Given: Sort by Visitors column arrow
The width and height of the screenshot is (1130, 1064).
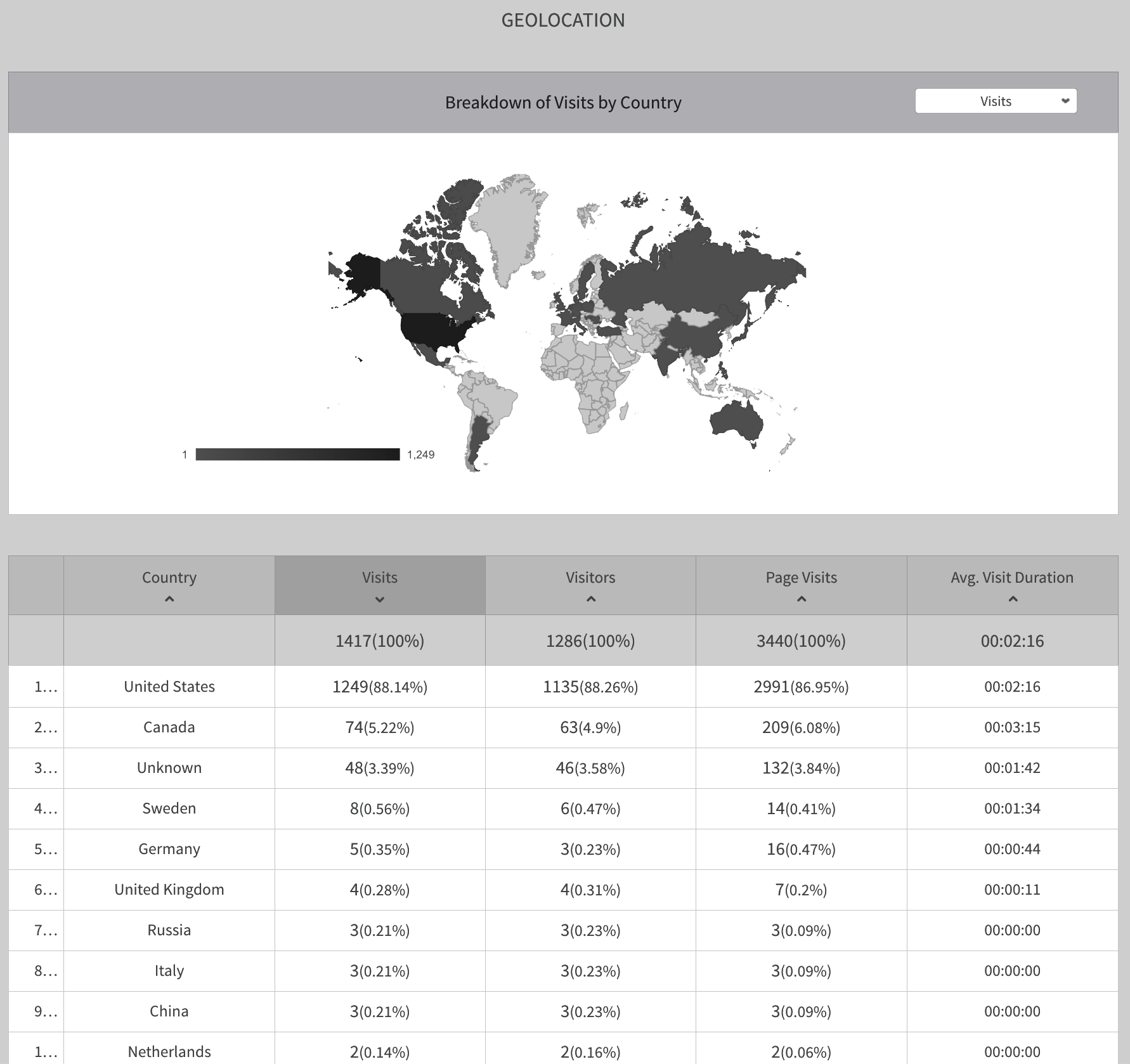Looking at the screenshot, I should click(590, 599).
